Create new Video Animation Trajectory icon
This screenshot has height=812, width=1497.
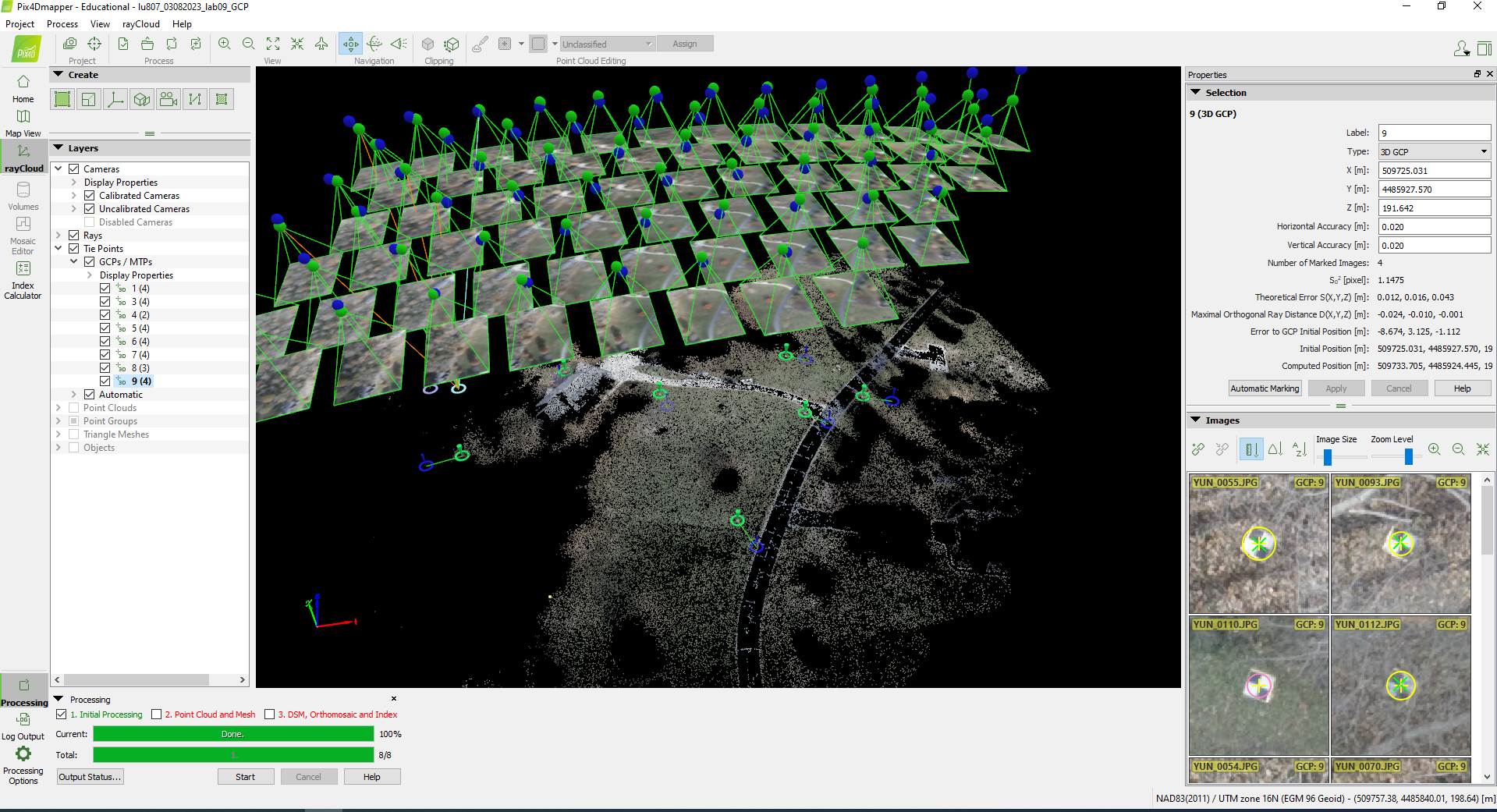169,99
